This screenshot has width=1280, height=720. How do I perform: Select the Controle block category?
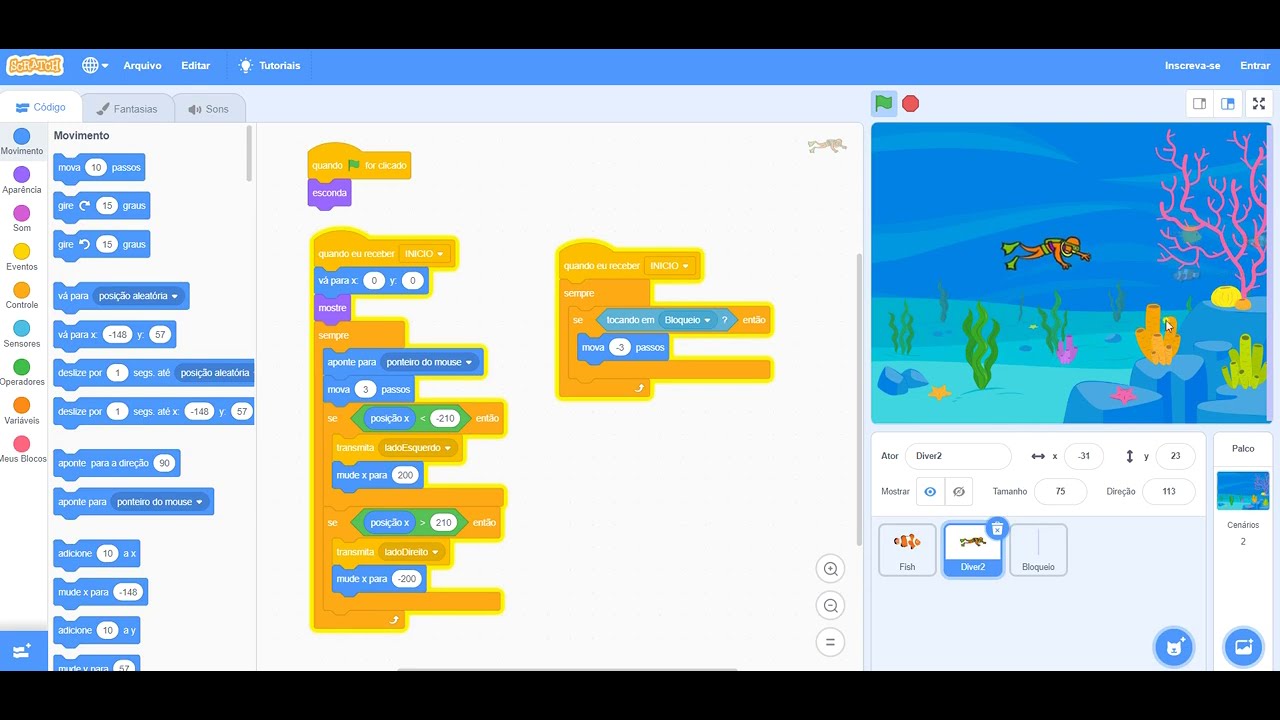pyautogui.click(x=22, y=295)
